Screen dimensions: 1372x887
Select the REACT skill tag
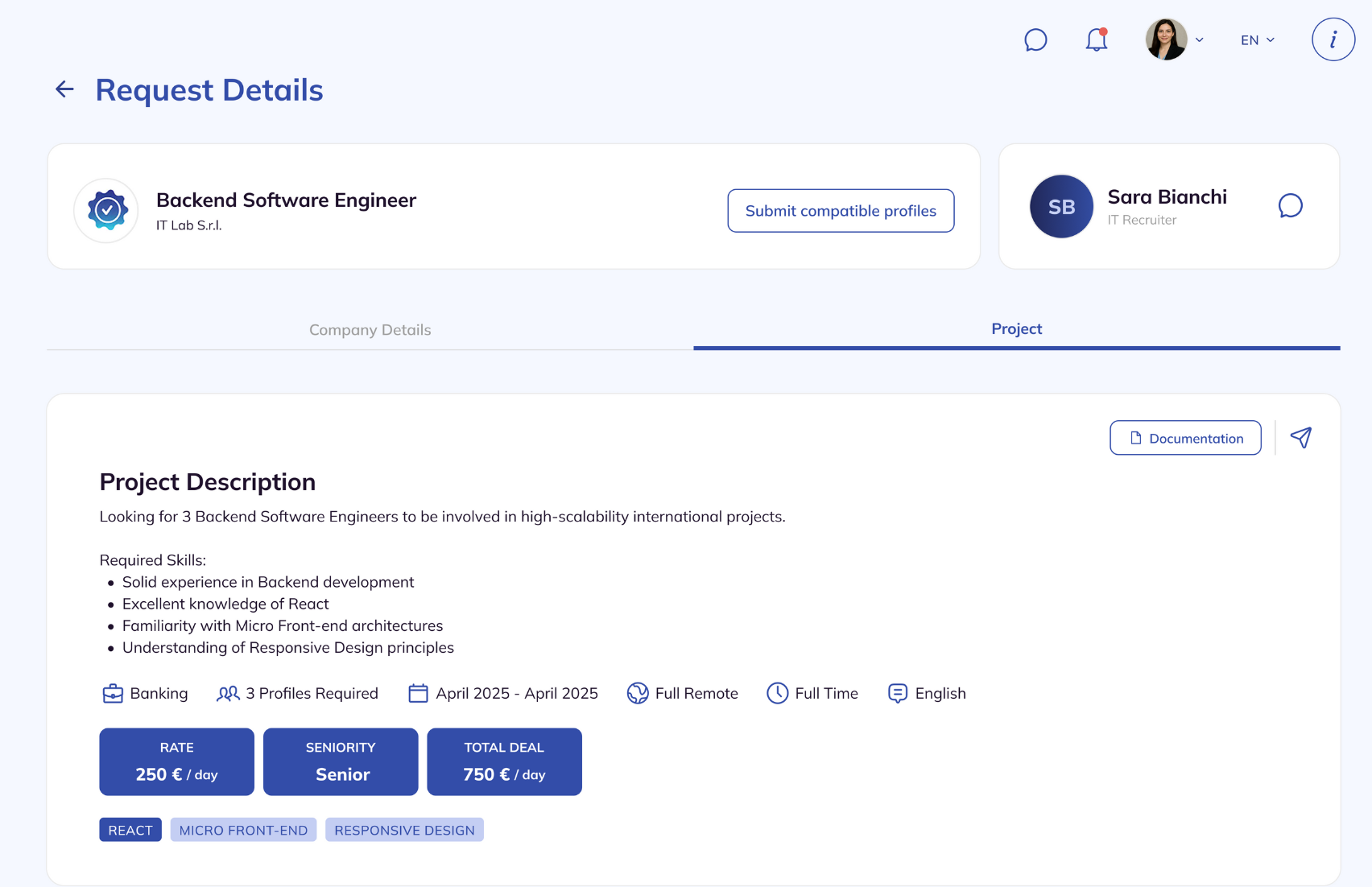[130, 829]
